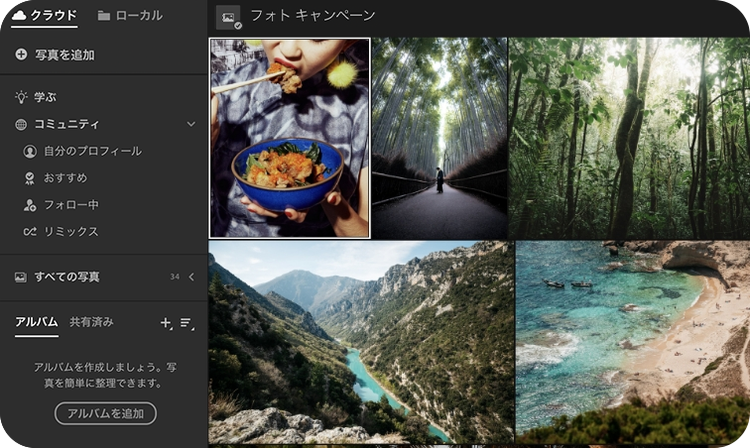Image resolution: width=750 pixels, height=448 pixels.
Task: Open the リミックス page
Action: 71,231
